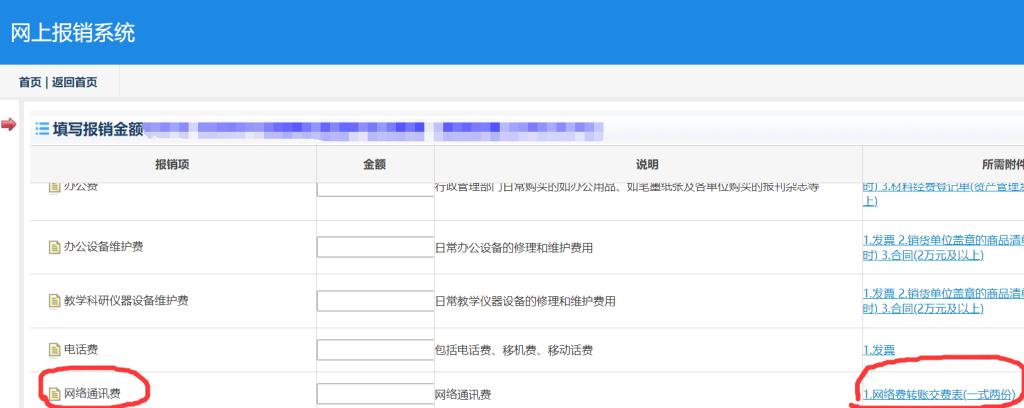Click the document icon next to 电话费

pos(55,351)
